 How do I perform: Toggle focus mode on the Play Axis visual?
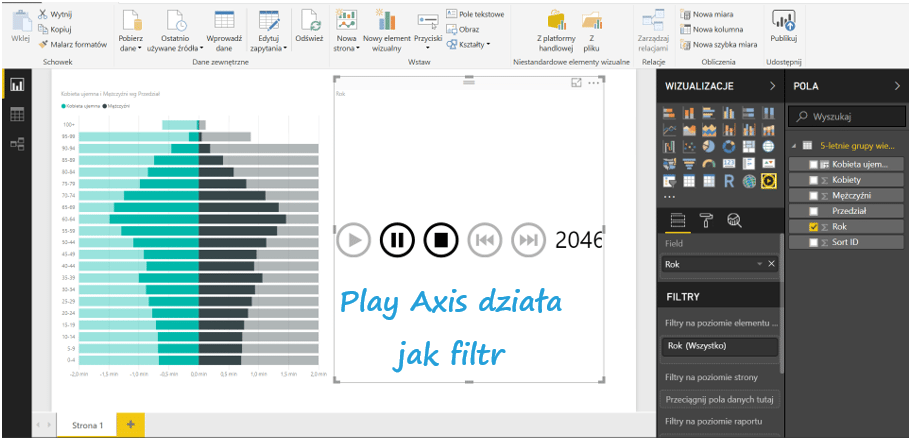click(577, 83)
